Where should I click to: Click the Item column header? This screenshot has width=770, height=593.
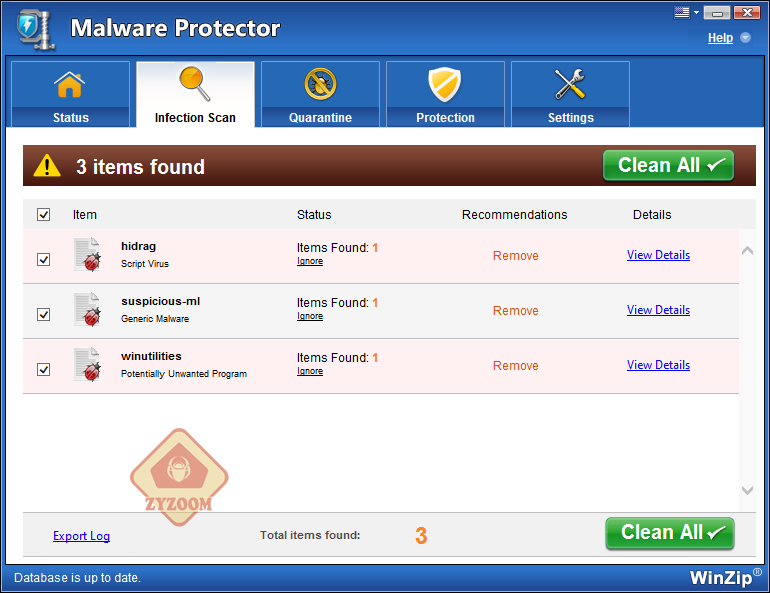pyautogui.click(x=84, y=215)
